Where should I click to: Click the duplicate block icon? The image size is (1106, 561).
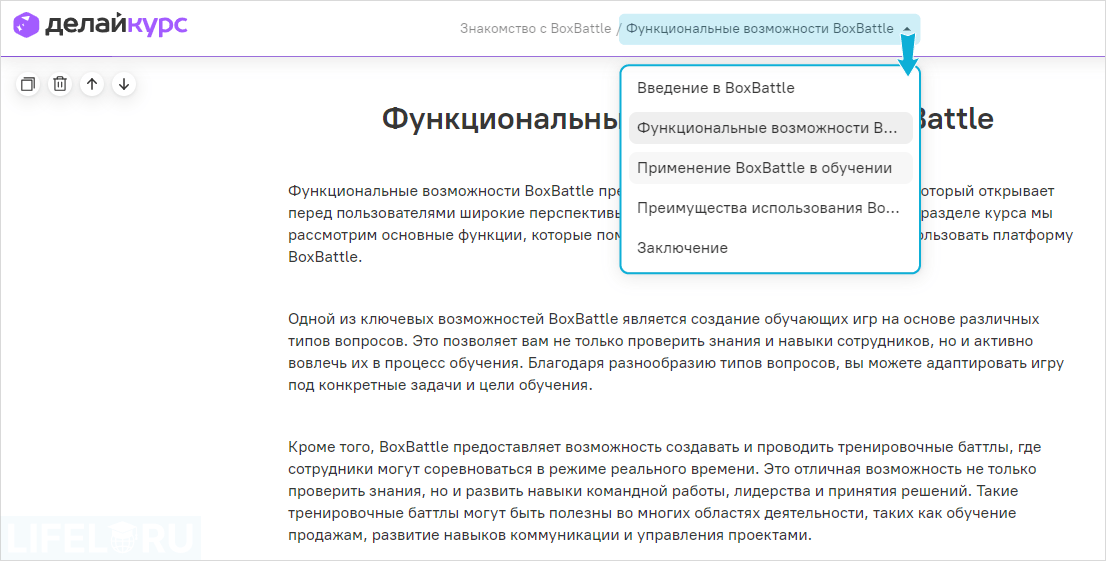click(x=28, y=84)
